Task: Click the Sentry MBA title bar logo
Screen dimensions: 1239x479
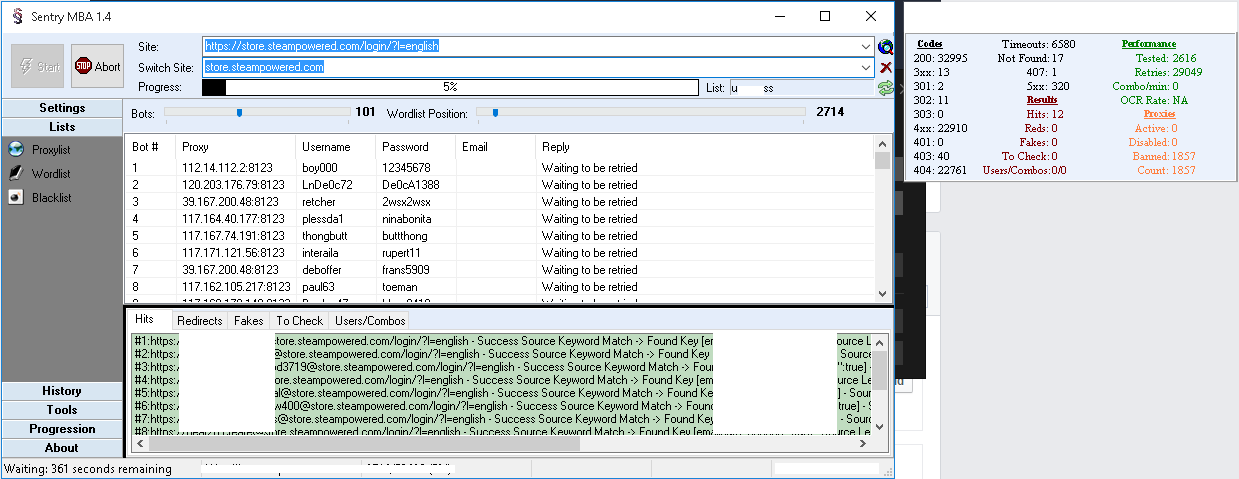Action: [x=16, y=16]
